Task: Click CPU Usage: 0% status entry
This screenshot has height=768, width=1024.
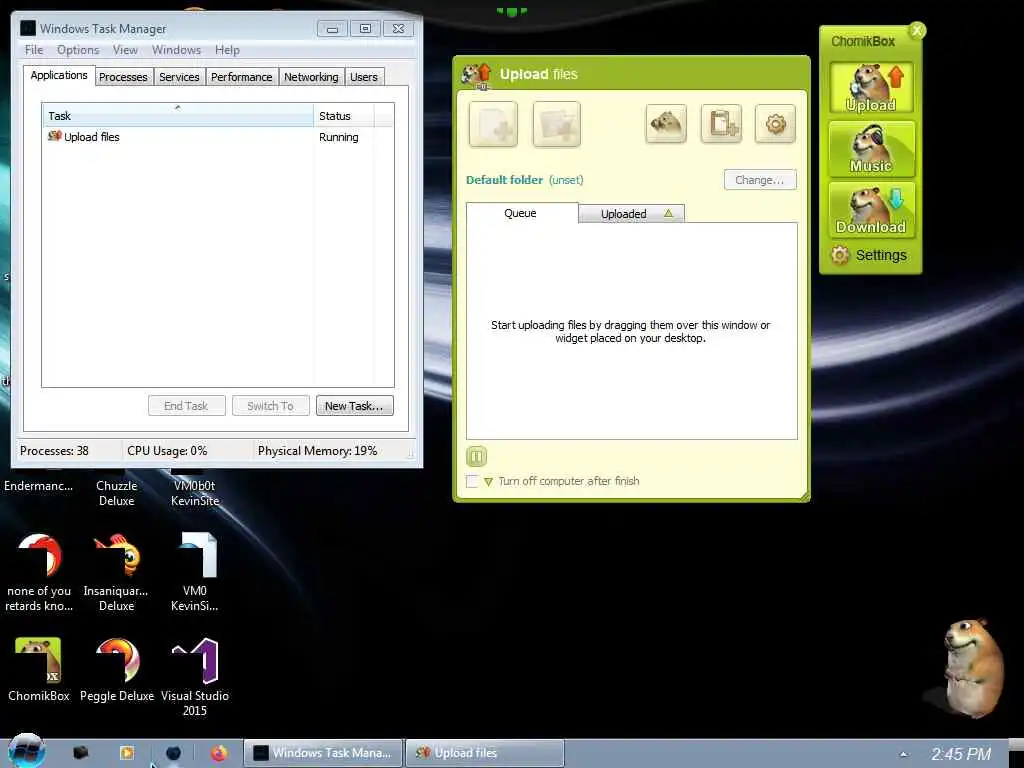Action: click(167, 451)
